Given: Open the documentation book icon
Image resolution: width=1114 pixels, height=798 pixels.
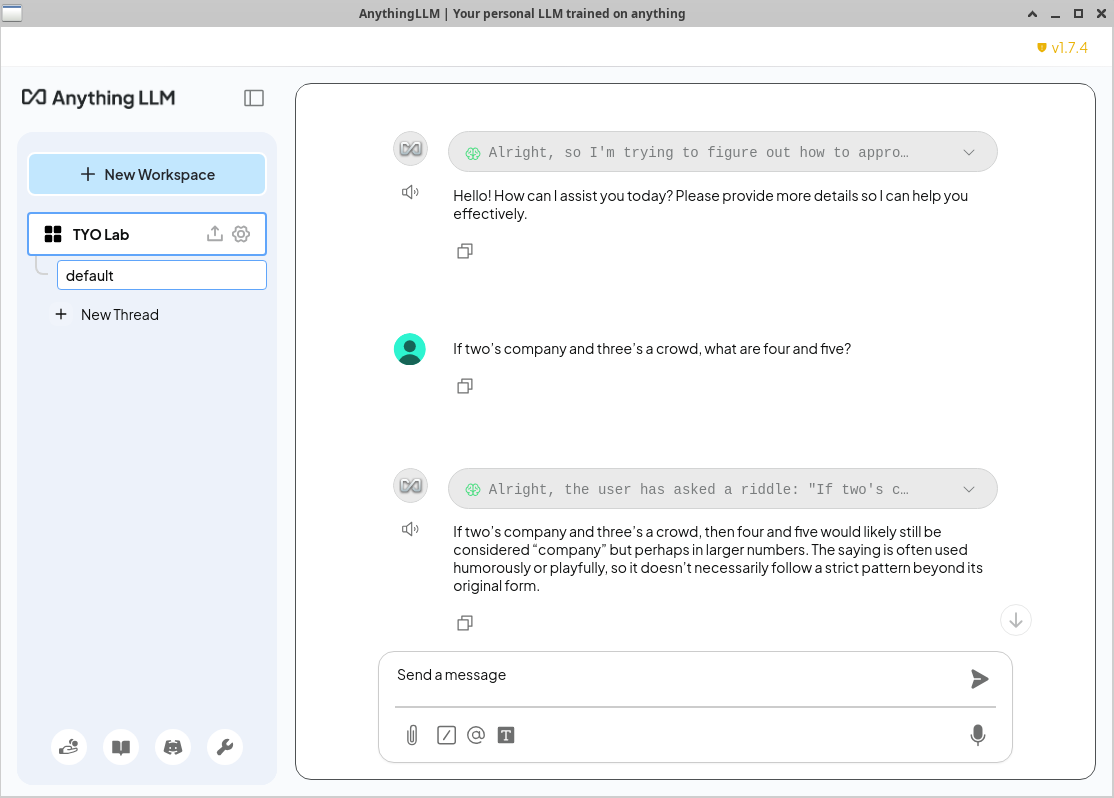Looking at the screenshot, I should (x=121, y=747).
